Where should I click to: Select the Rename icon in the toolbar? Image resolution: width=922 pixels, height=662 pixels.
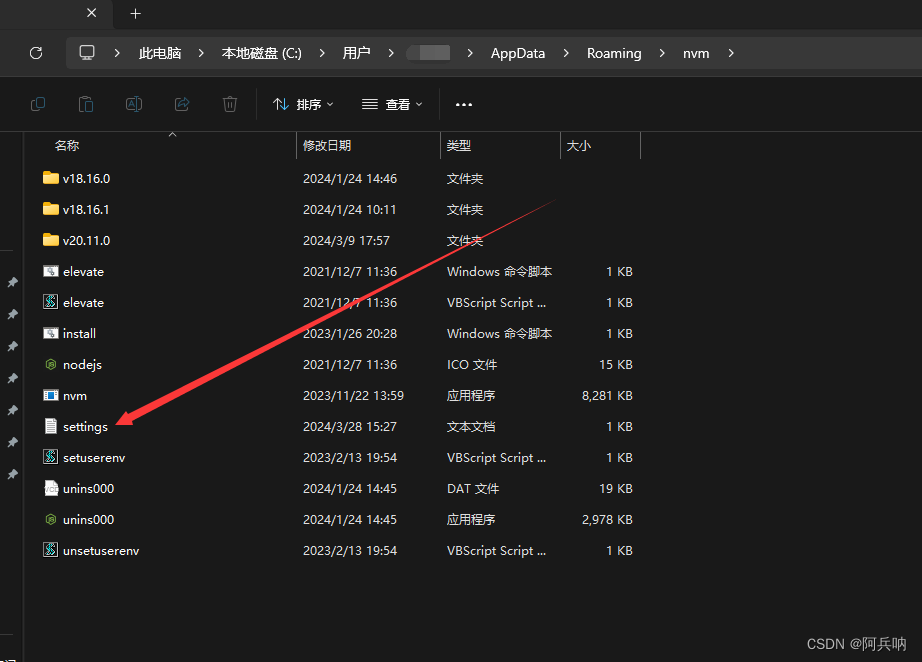(x=134, y=104)
